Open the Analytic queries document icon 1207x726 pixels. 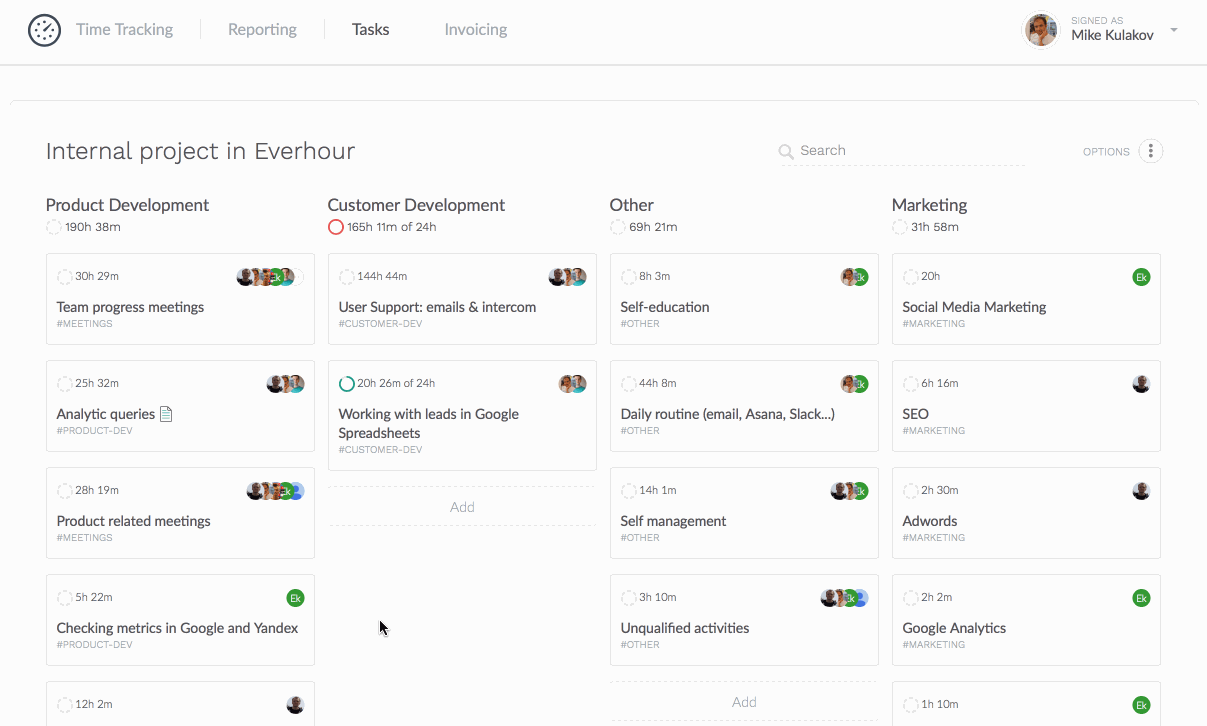pyautogui.click(x=167, y=413)
